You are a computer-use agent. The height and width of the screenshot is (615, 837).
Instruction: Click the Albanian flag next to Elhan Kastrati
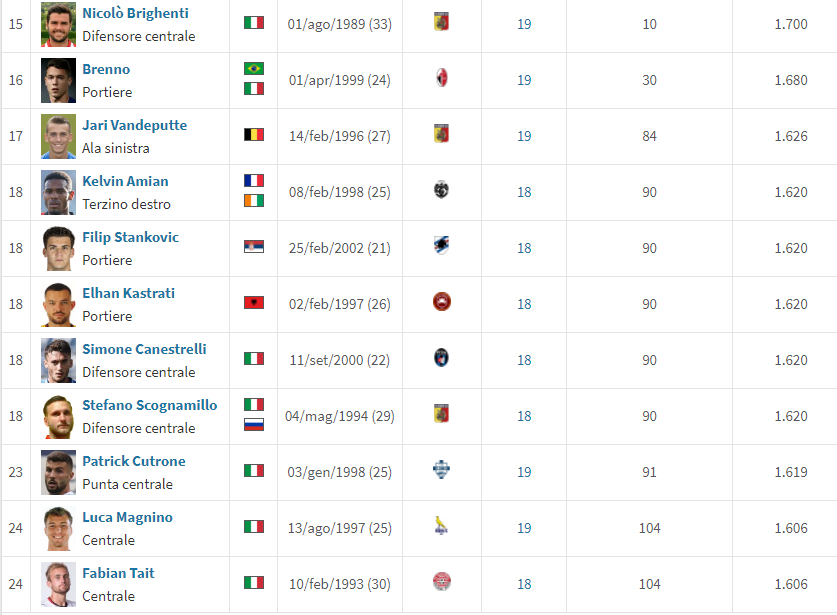click(254, 302)
